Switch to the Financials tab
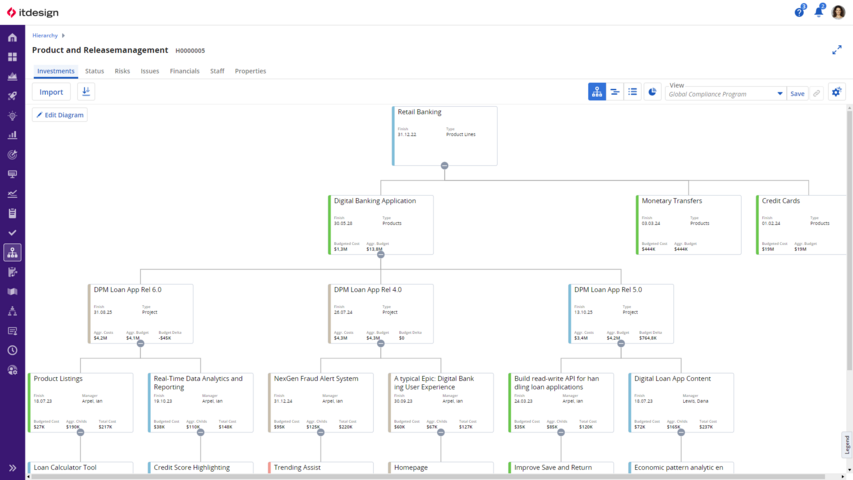Image resolution: width=853 pixels, height=480 pixels. click(x=184, y=71)
